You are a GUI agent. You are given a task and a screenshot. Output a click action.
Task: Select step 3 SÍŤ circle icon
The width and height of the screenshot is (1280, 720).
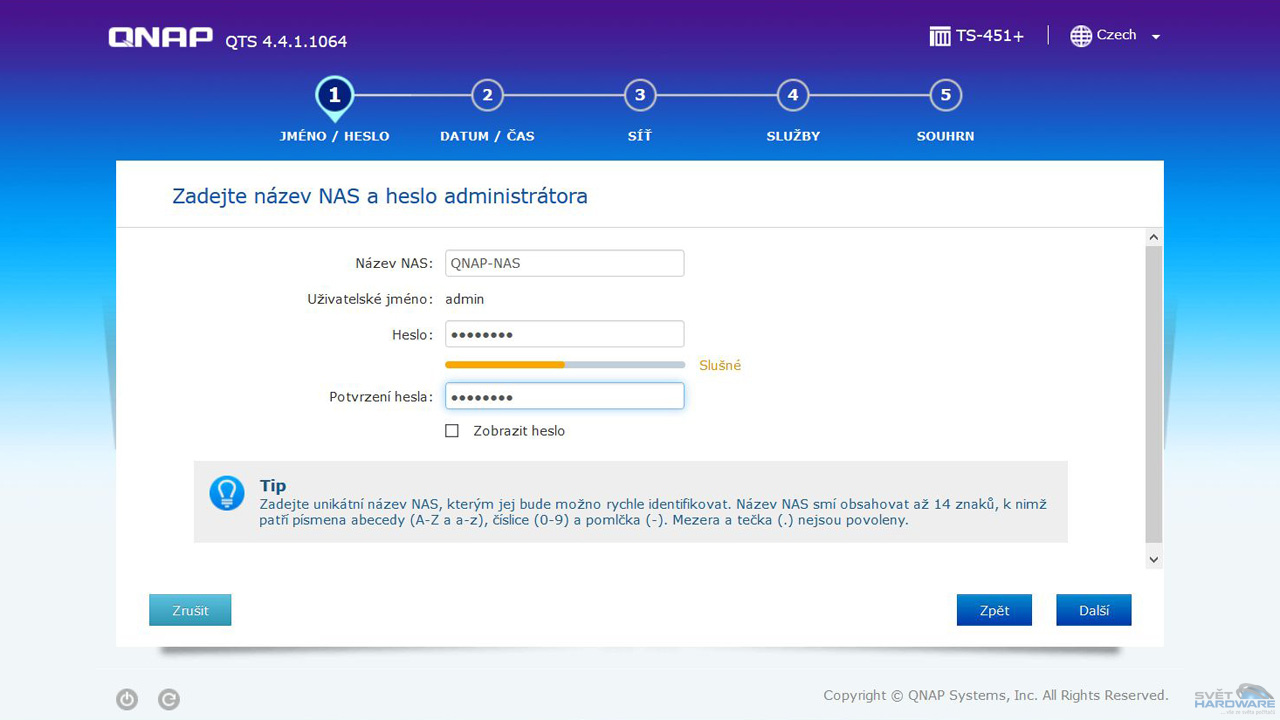coord(640,94)
